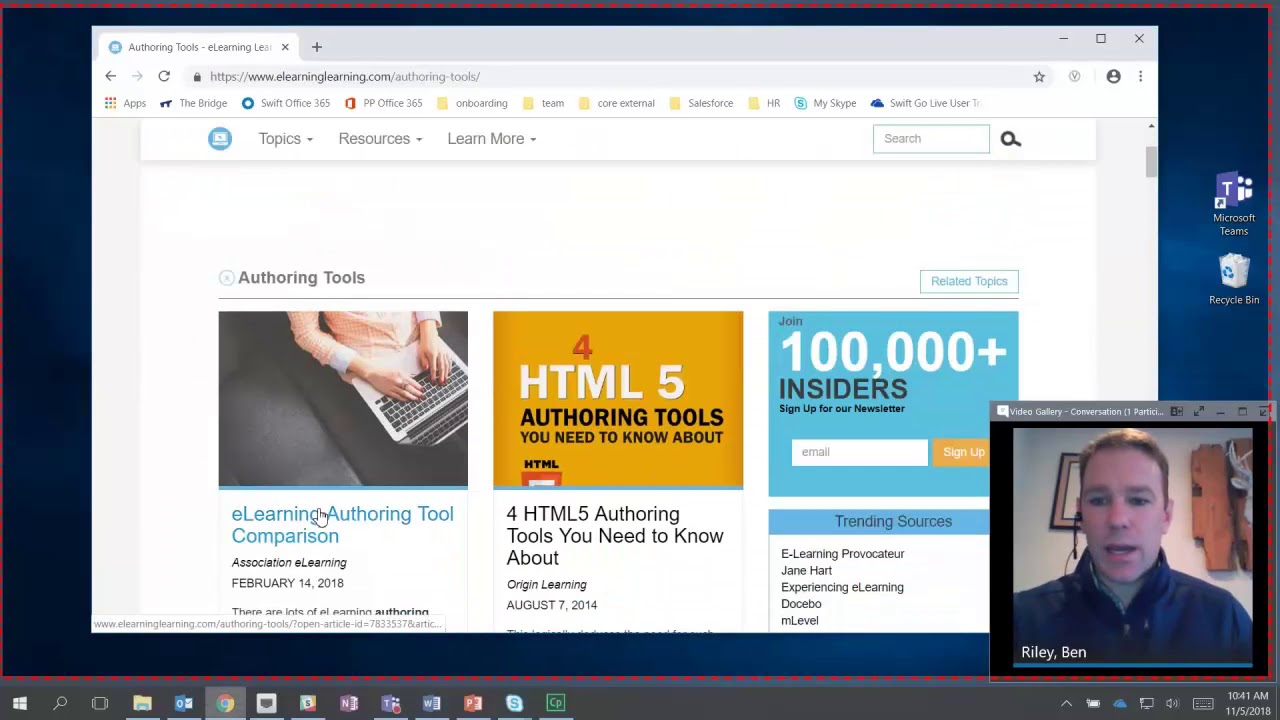Open the core external bookmarks folder
Viewport: 1280px width, 720px height.
point(616,103)
